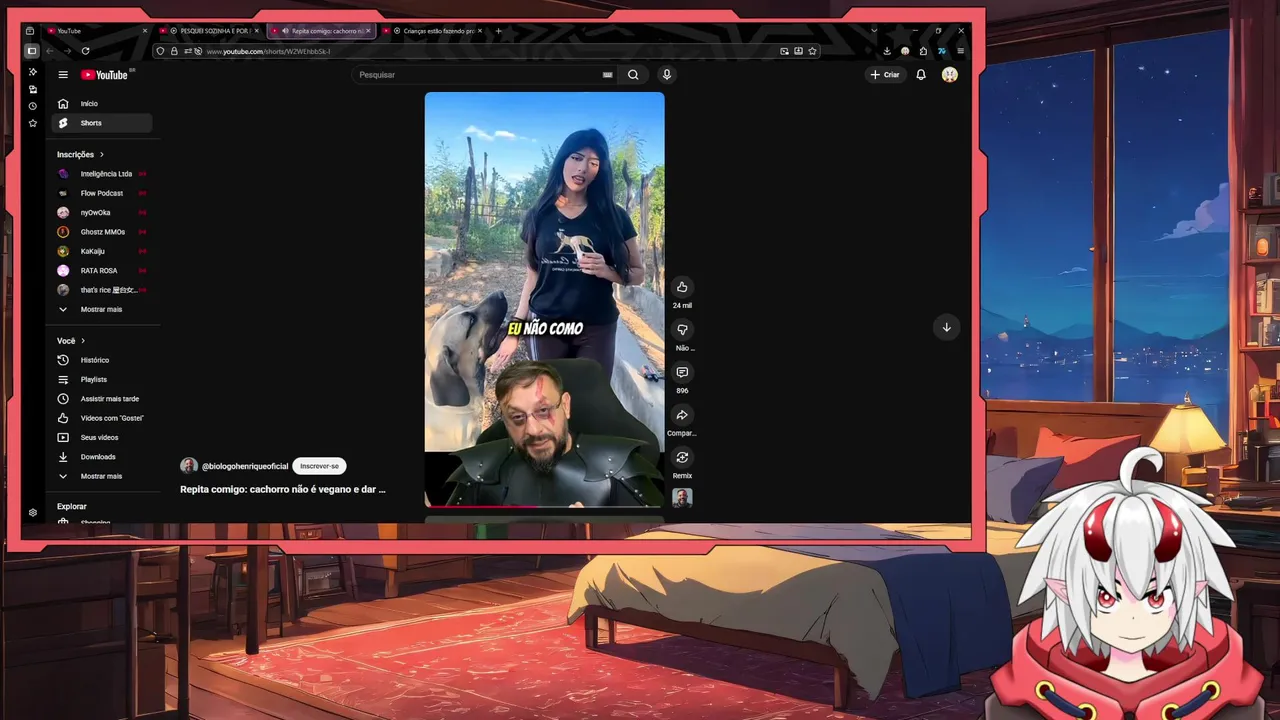Dislike the Short with thumbs-down icon
Screen dimensions: 1280x720
tap(682, 330)
